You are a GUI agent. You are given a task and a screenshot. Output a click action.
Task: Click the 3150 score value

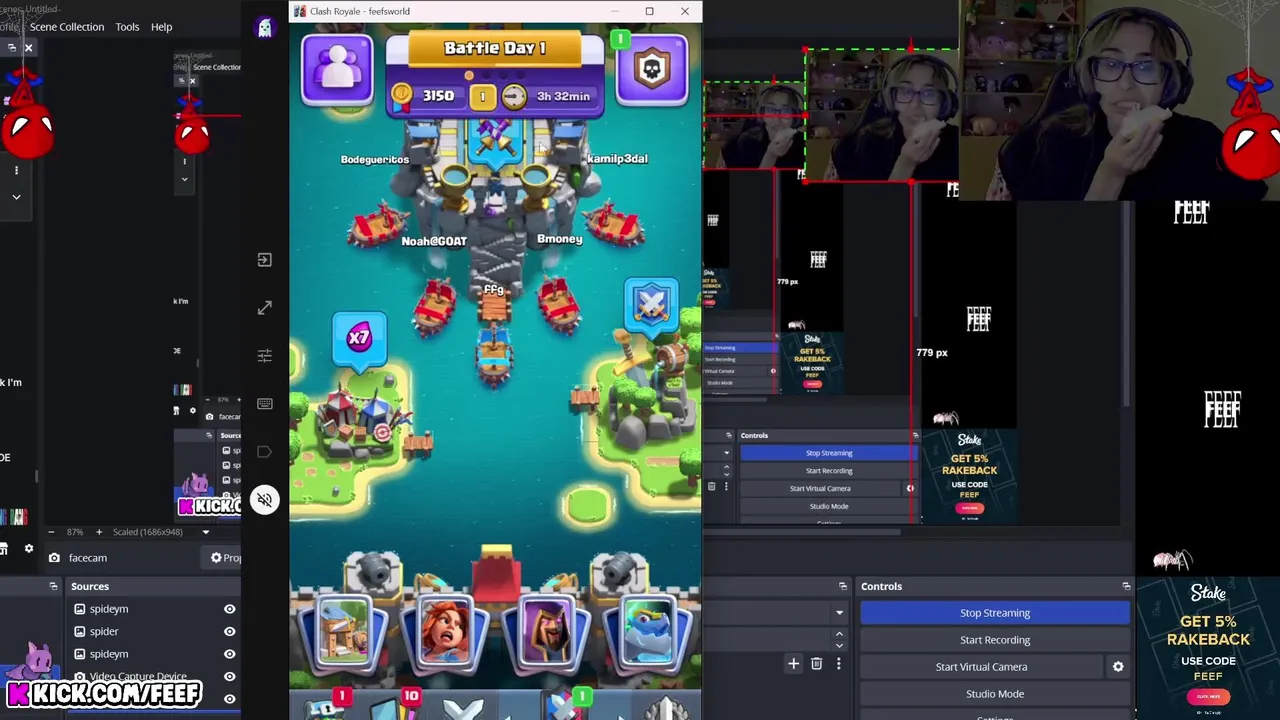click(x=438, y=96)
